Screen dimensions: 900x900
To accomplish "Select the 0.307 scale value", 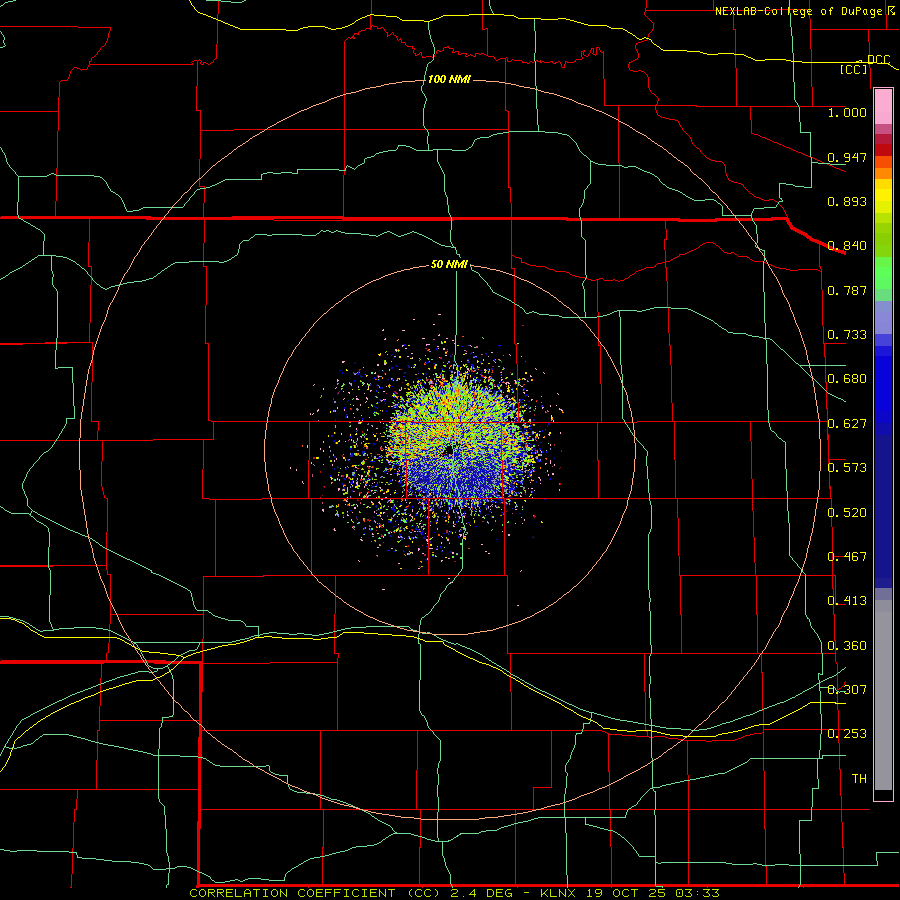I will pyautogui.click(x=847, y=690).
